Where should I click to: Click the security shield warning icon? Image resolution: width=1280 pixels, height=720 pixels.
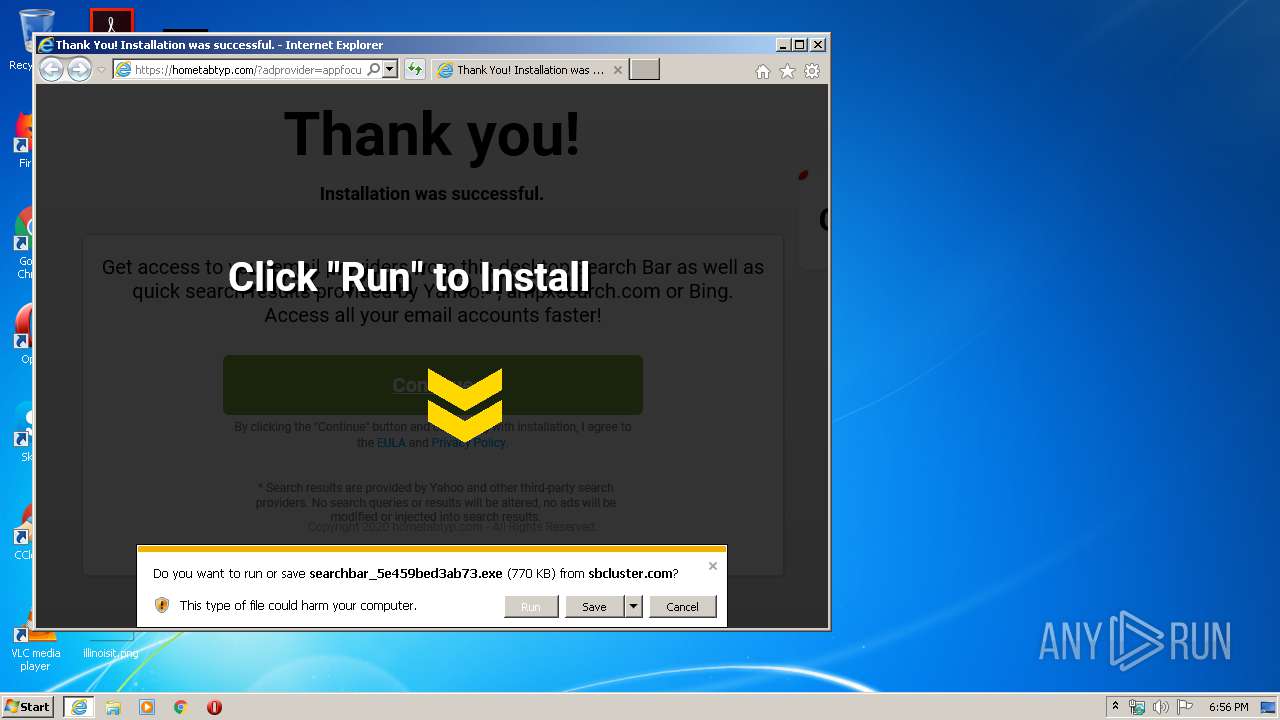click(x=162, y=605)
